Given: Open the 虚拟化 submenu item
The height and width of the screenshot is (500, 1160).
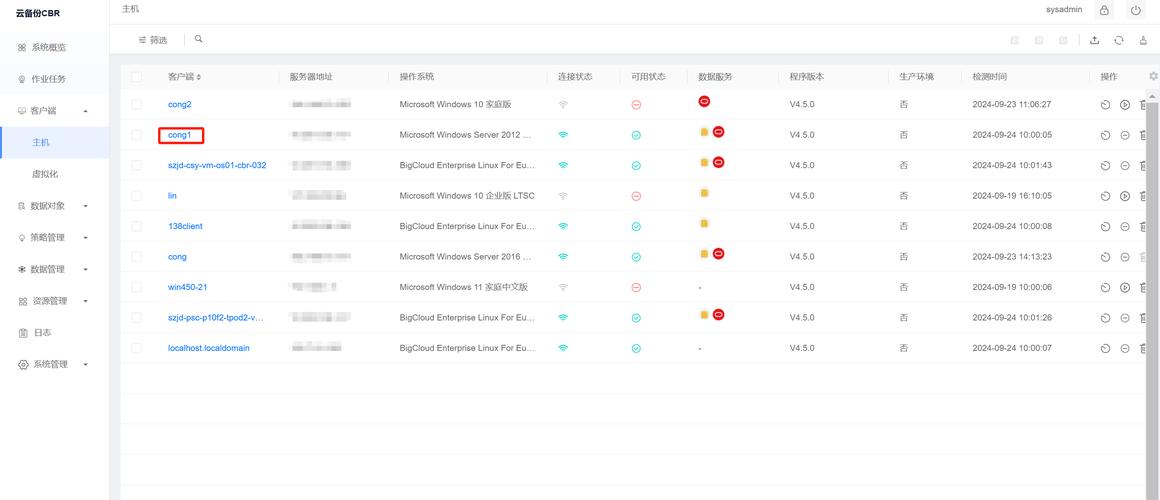Looking at the screenshot, I should [46, 174].
